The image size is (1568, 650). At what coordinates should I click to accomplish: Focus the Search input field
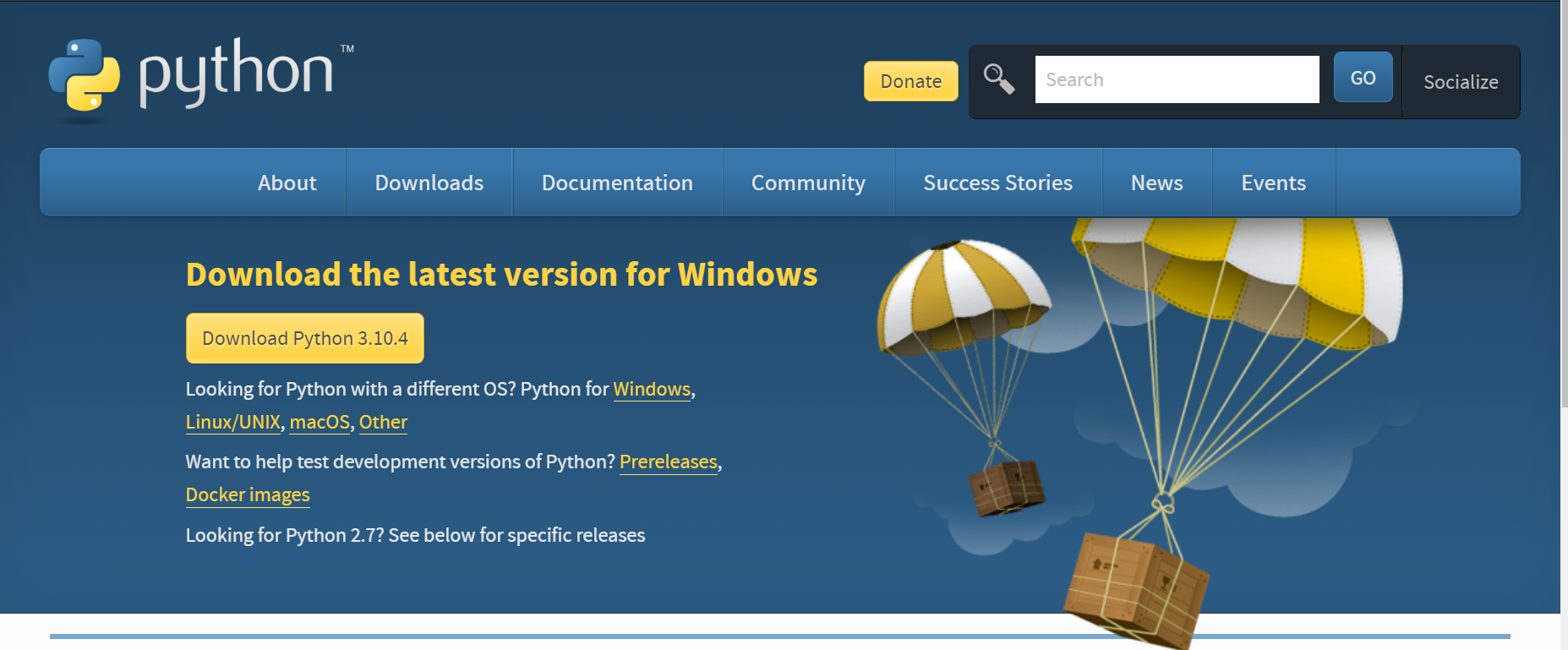point(1177,79)
